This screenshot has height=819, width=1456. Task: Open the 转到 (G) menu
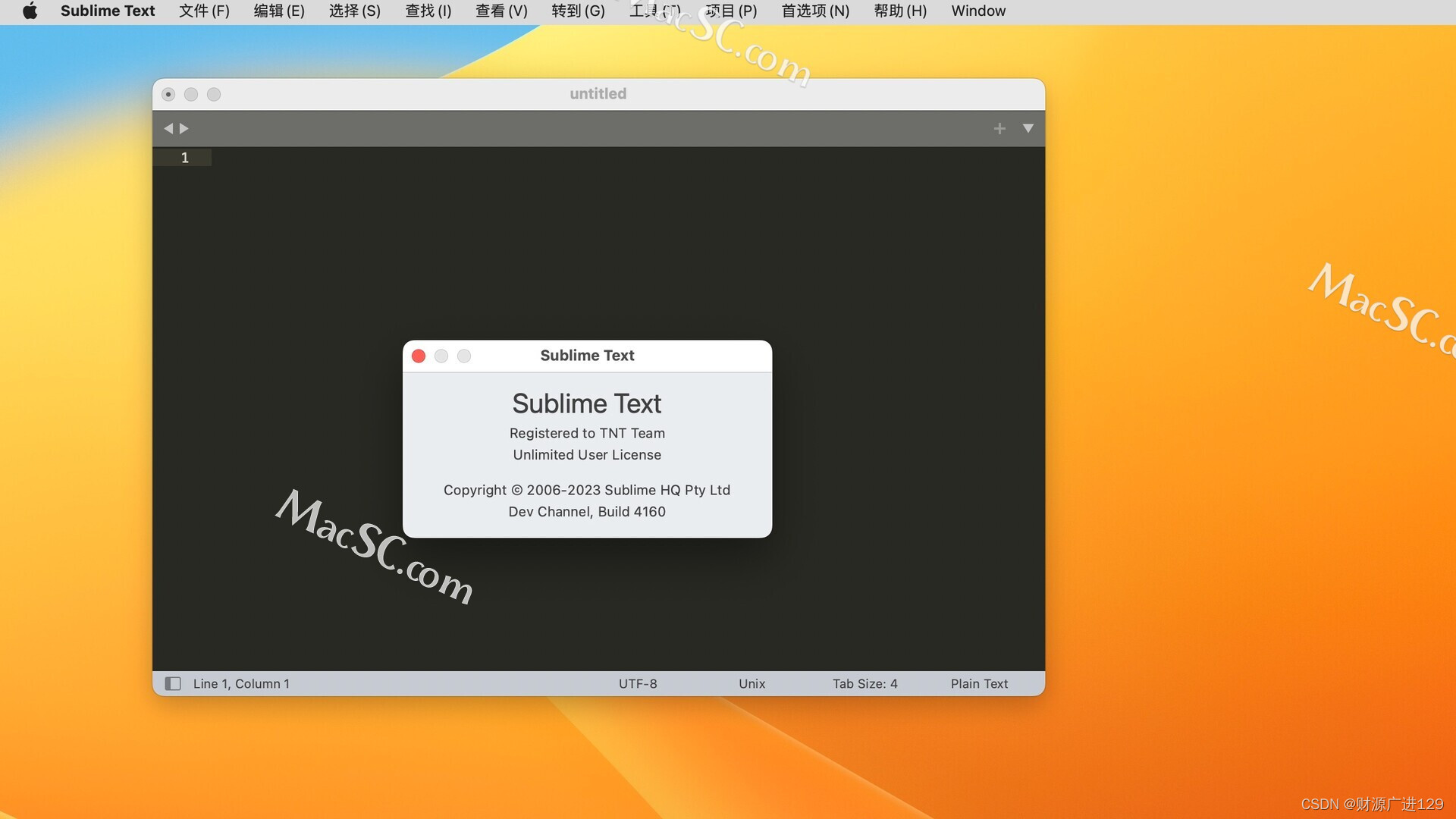(579, 11)
